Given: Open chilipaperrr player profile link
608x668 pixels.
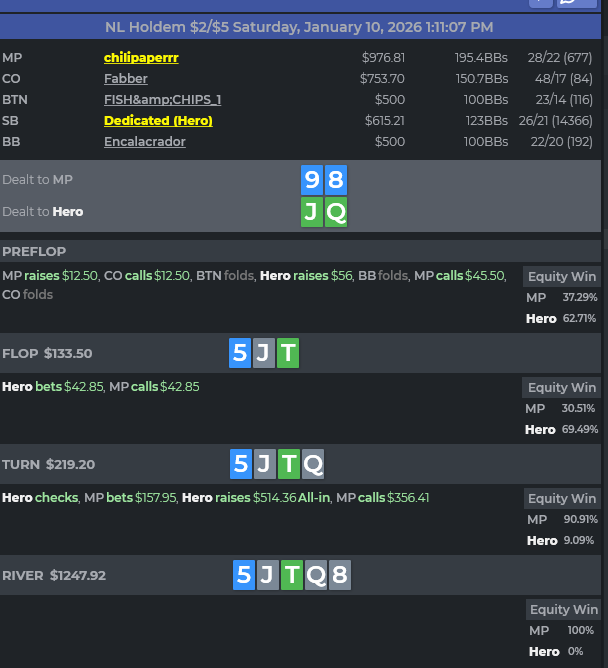Looking at the screenshot, I should click(141, 58).
